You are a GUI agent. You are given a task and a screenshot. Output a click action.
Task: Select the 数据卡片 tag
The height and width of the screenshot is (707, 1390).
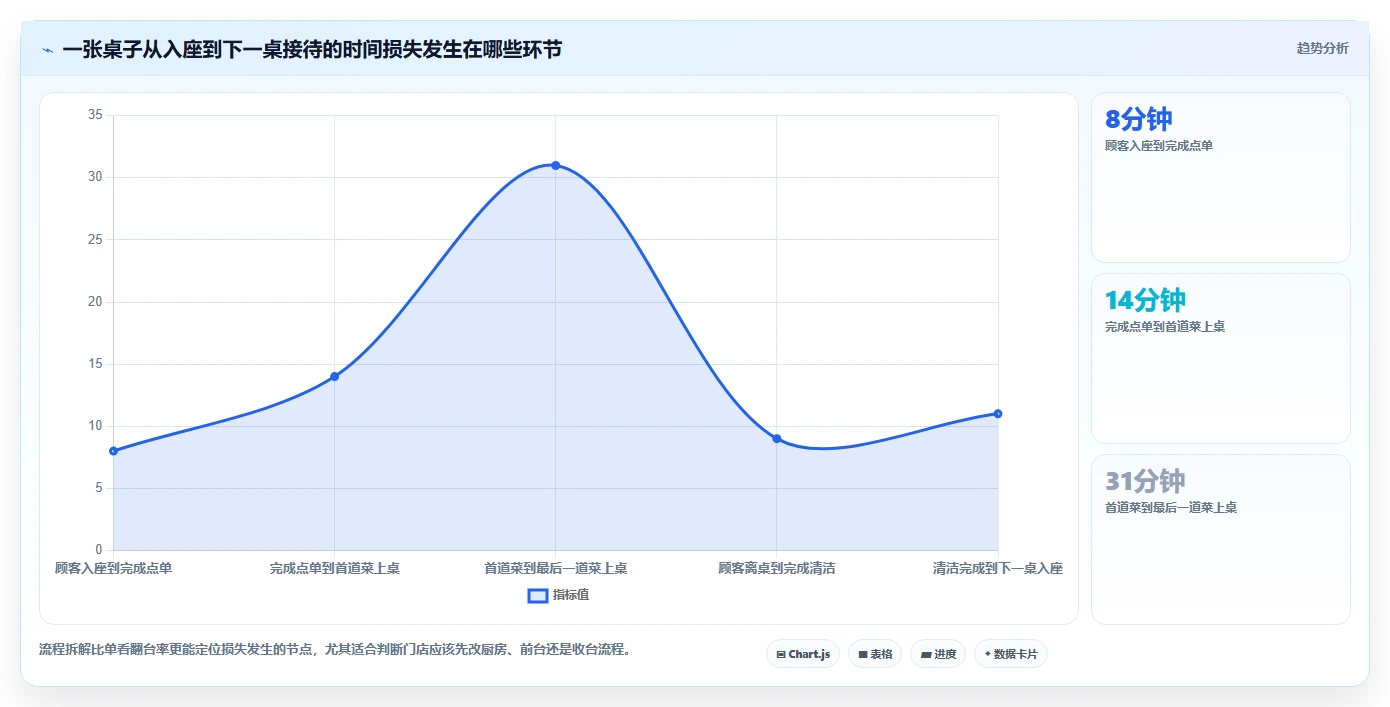1011,654
